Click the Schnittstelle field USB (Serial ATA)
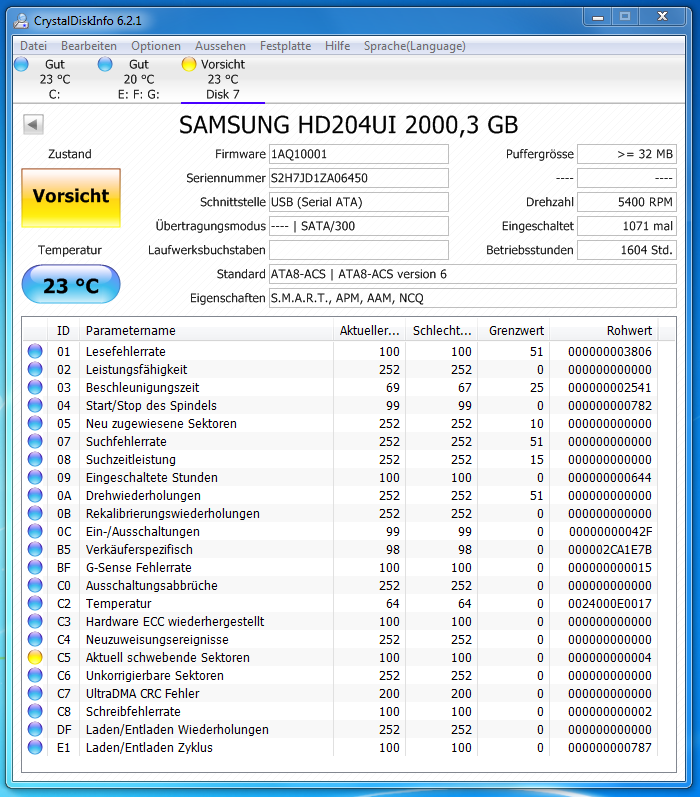700x797 pixels. [358, 202]
